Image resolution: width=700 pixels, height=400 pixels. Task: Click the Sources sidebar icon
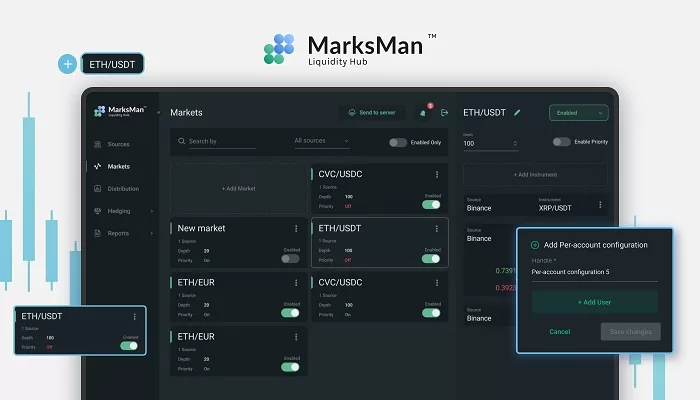[x=98, y=144]
